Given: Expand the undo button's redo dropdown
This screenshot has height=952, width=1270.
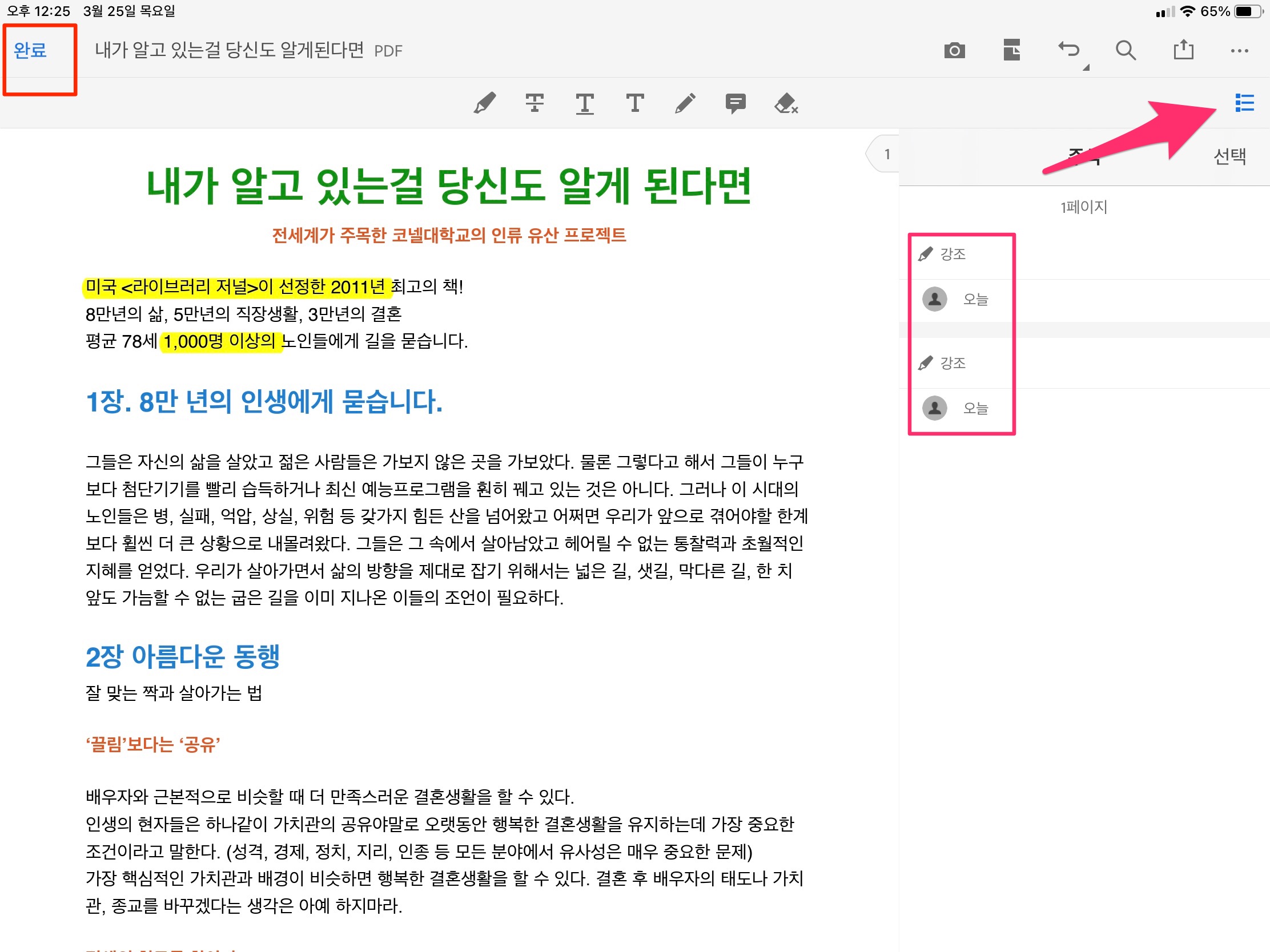Looking at the screenshot, I should pyautogui.click(x=1086, y=68).
